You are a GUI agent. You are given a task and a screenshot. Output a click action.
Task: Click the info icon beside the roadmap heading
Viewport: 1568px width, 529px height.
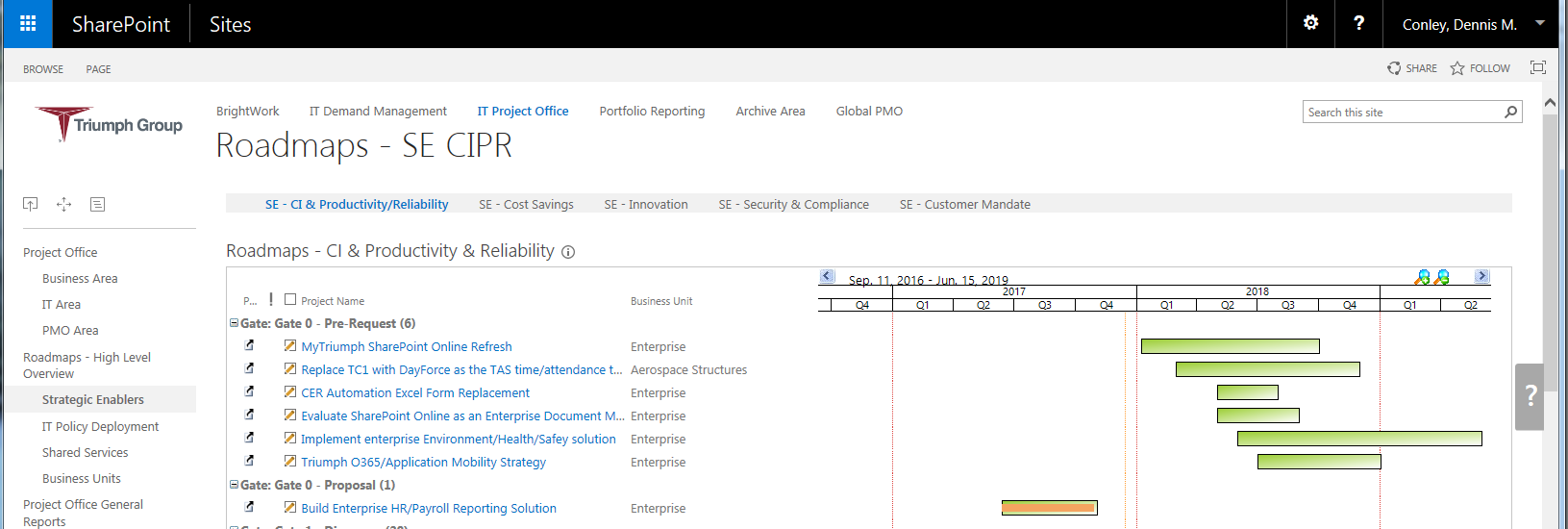tap(568, 252)
